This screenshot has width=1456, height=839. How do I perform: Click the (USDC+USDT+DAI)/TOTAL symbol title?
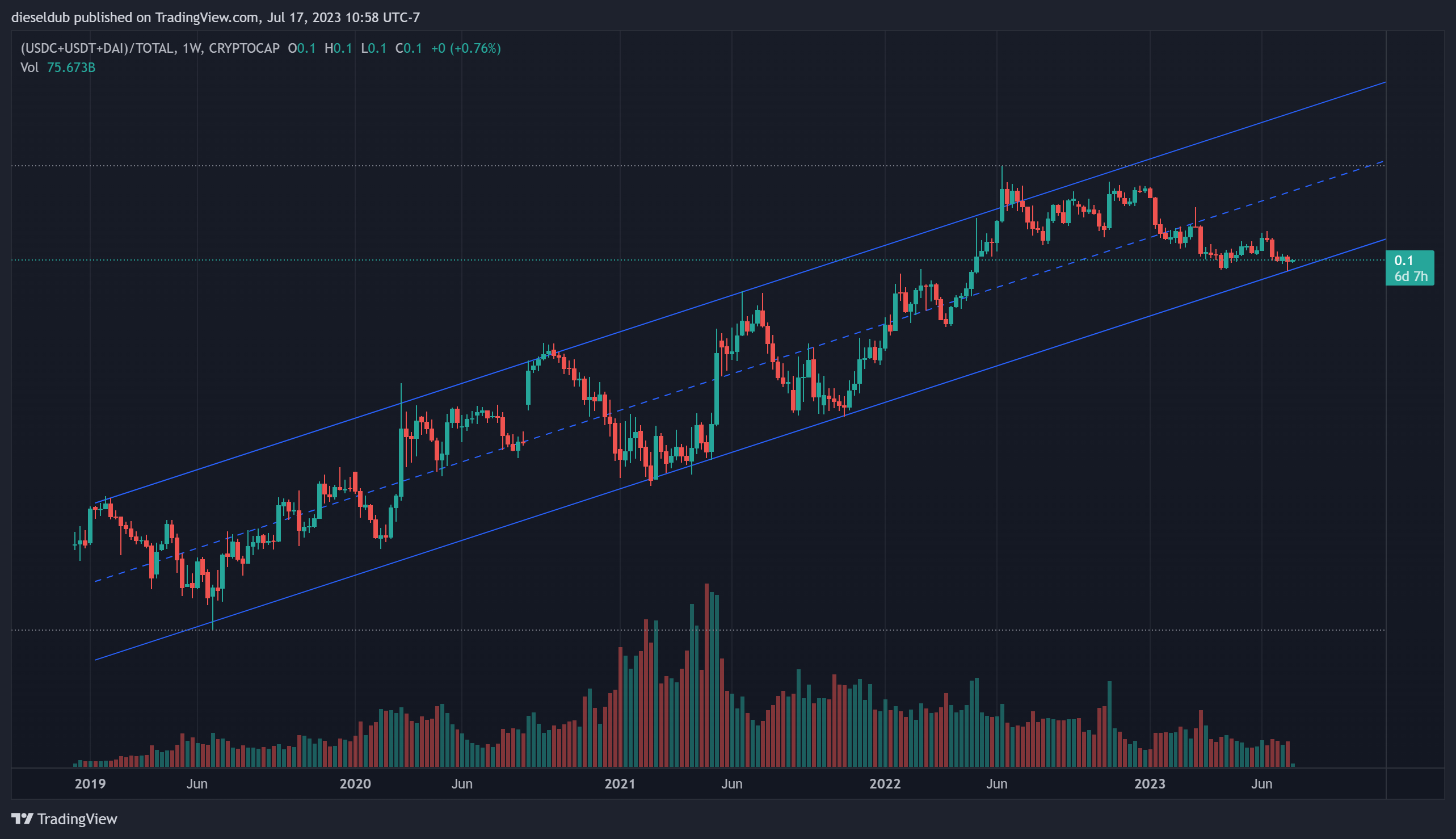pos(96,48)
